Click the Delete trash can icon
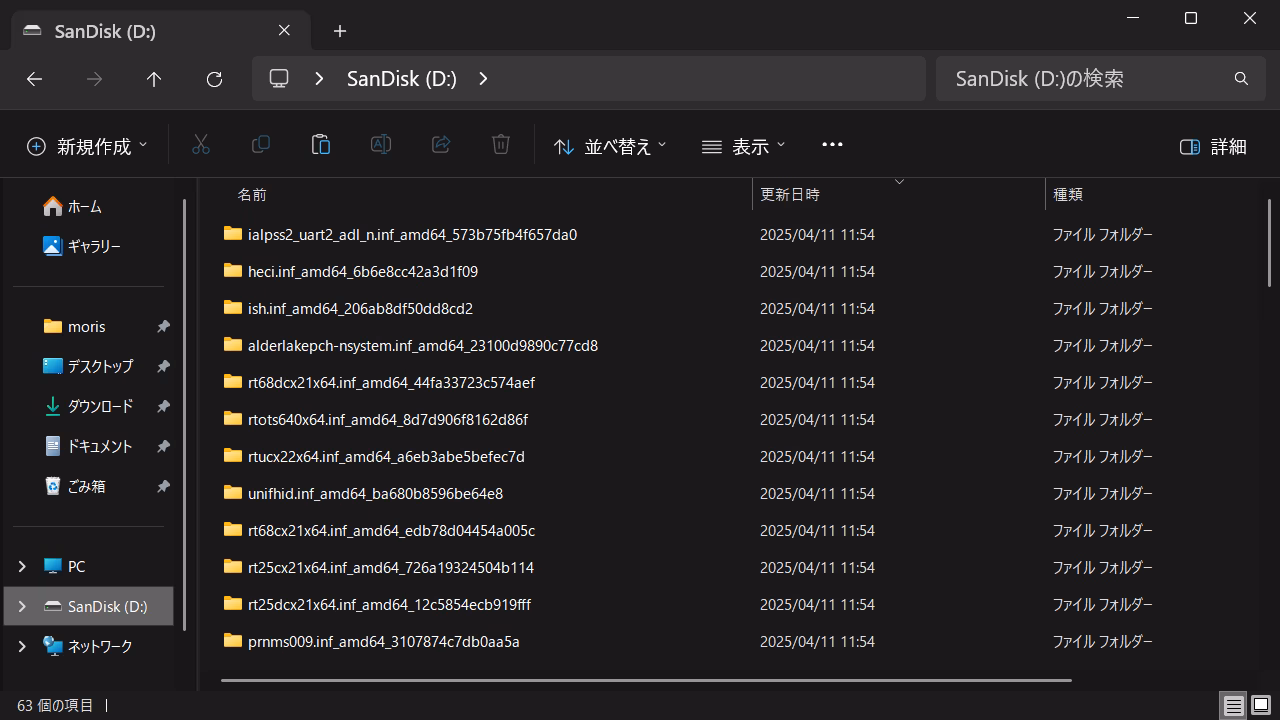 501,146
